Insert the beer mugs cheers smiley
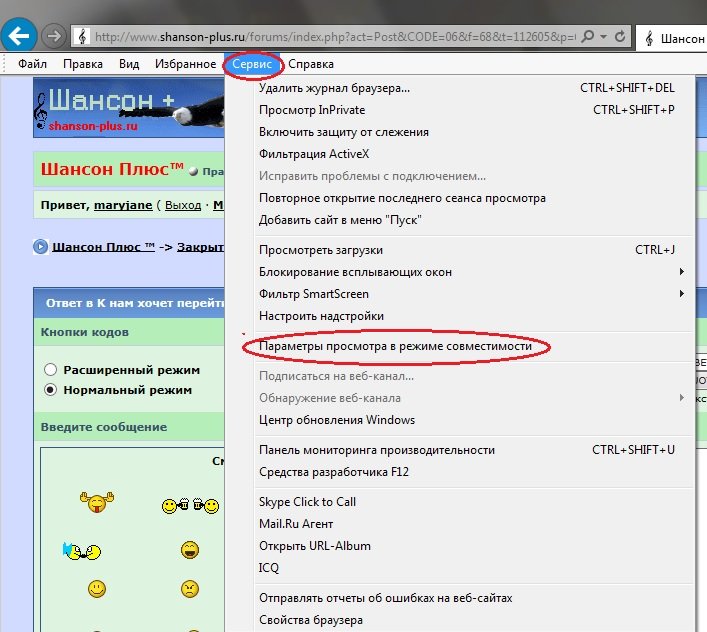 pyautogui.click(x=190, y=506)
